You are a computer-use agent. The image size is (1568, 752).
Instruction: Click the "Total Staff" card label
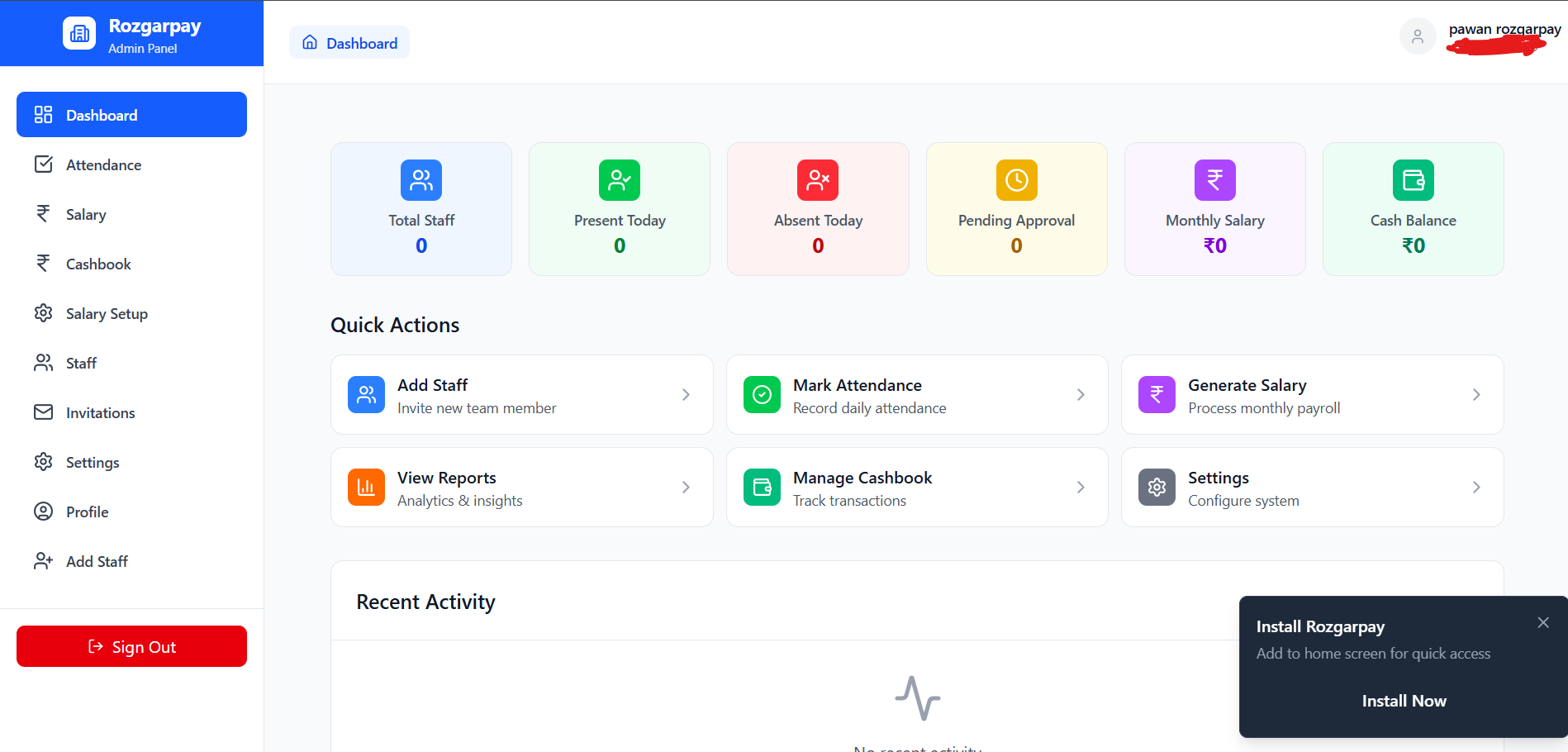pos(421,221)
